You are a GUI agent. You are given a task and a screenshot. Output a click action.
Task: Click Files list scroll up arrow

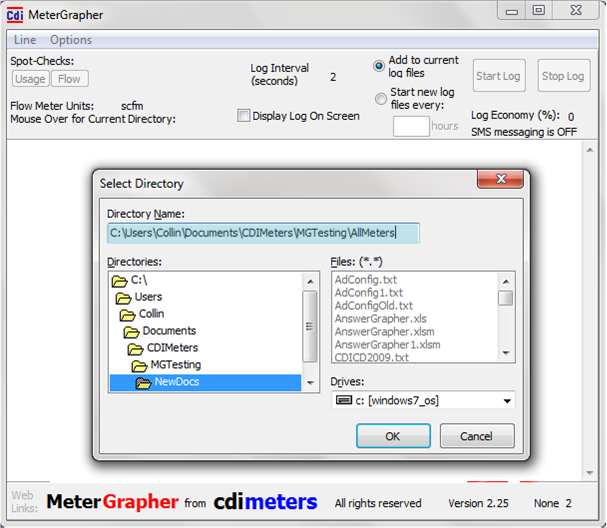click(506, 281)
